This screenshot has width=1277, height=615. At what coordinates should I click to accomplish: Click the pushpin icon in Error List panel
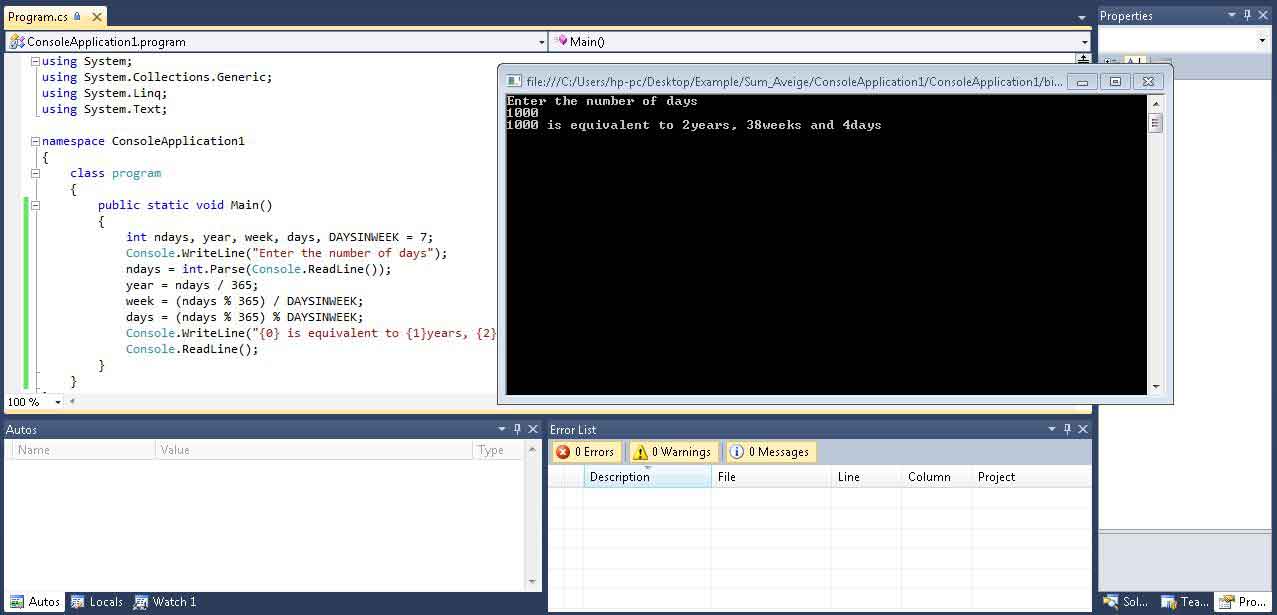pyautogui.click(x=1066, y=429)
